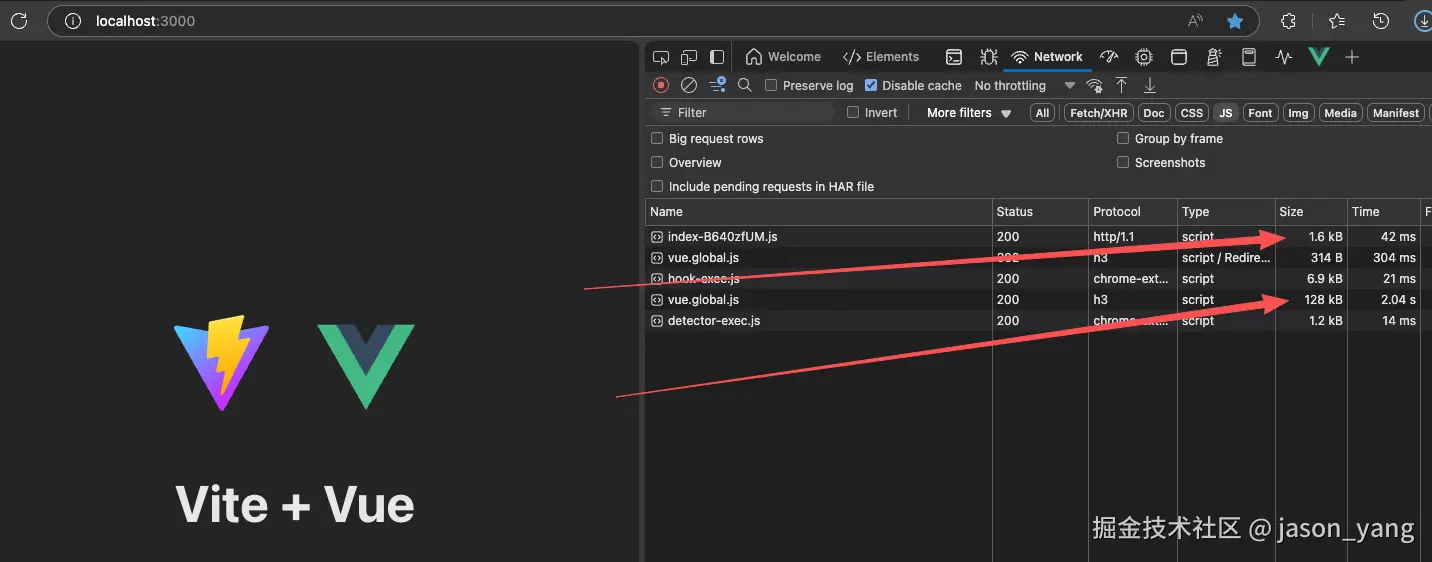This screenshot has width=1432, height=562.
Task: Select the All request type filter
Action: (x=1043, y=113)
